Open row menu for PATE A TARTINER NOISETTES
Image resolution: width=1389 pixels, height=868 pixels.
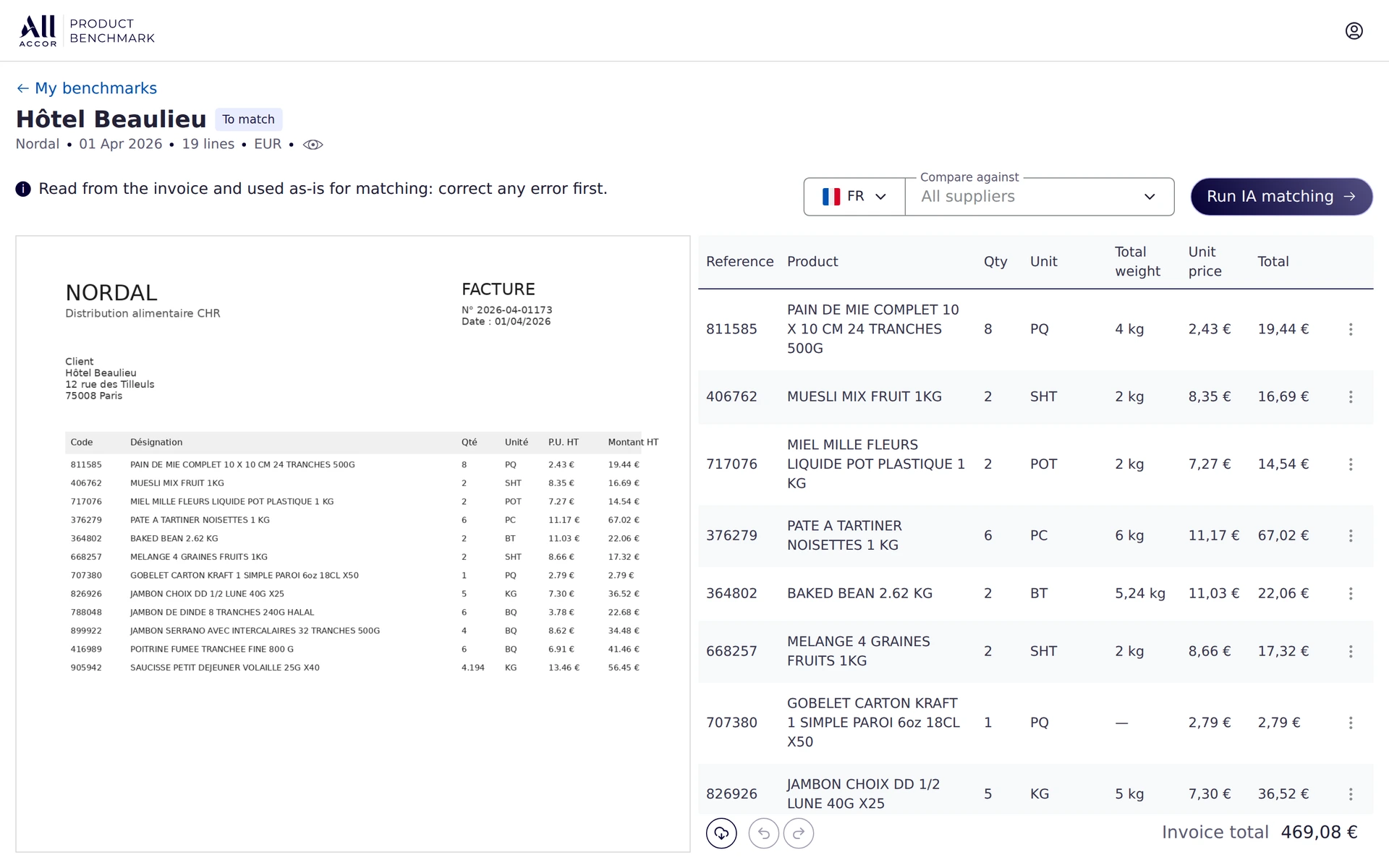[1350, 536]
